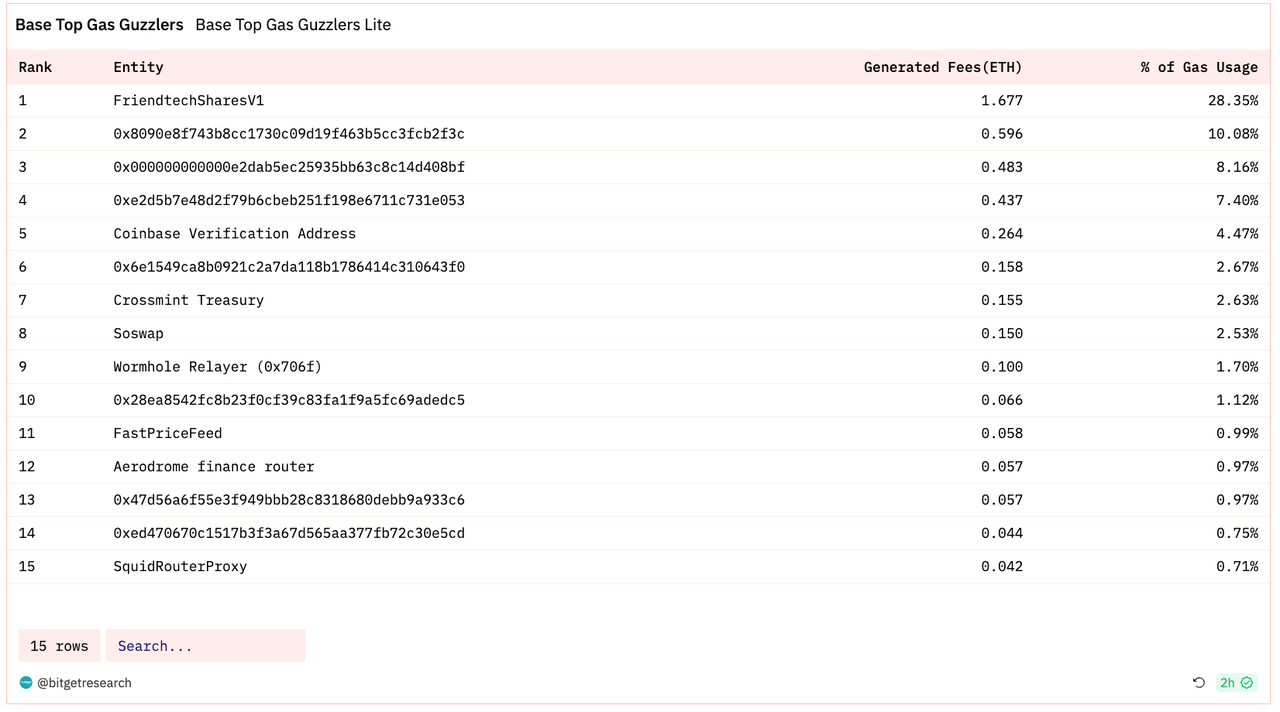Sort by % of Gas Usage header
Screen dimensions: 1280x712
[x=1198, y=67]
